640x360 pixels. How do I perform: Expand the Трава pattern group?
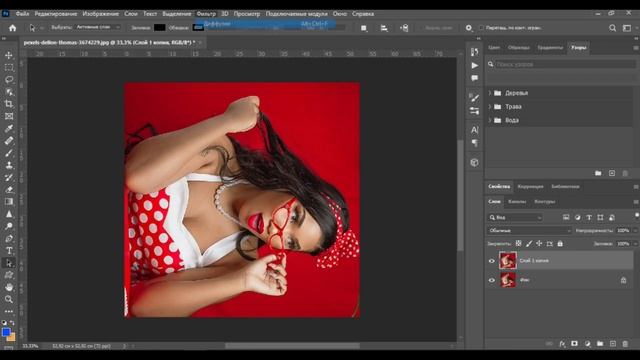(x=490, y=107)
